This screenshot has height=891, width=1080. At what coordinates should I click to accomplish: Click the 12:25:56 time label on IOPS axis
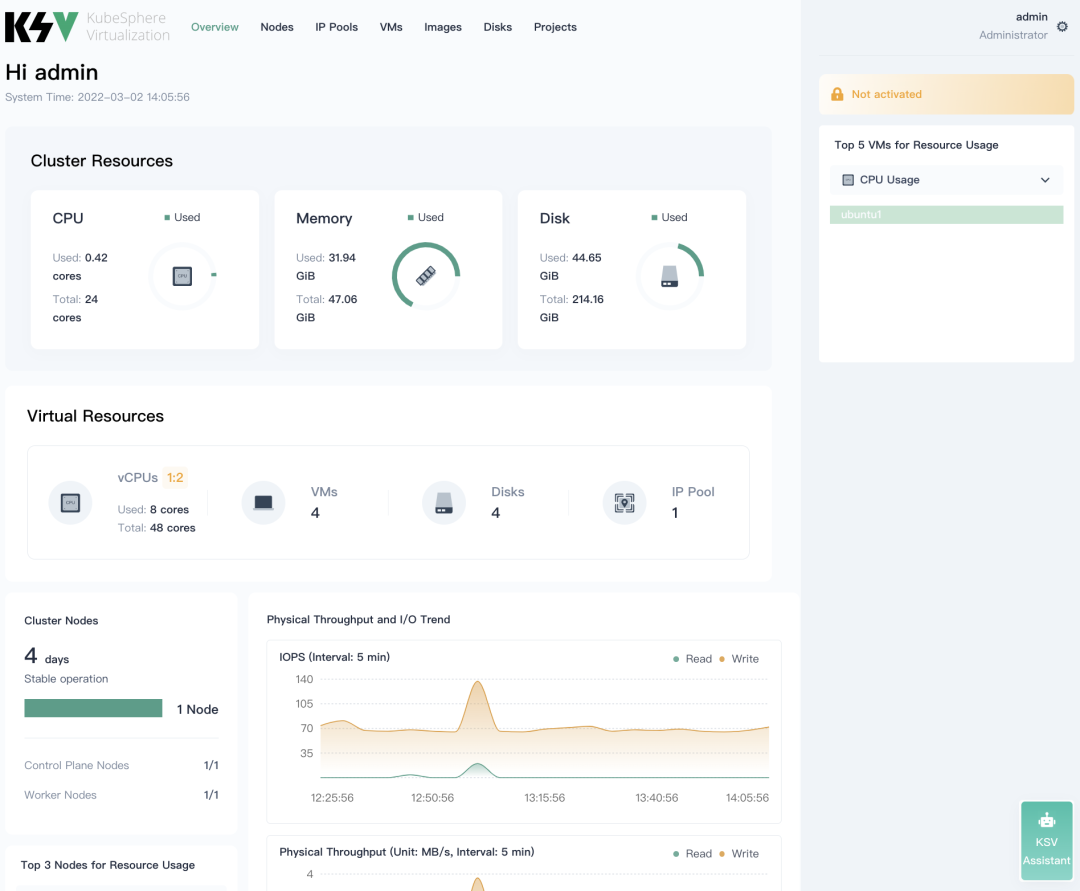pyautogui.click(x=332, y=798)
